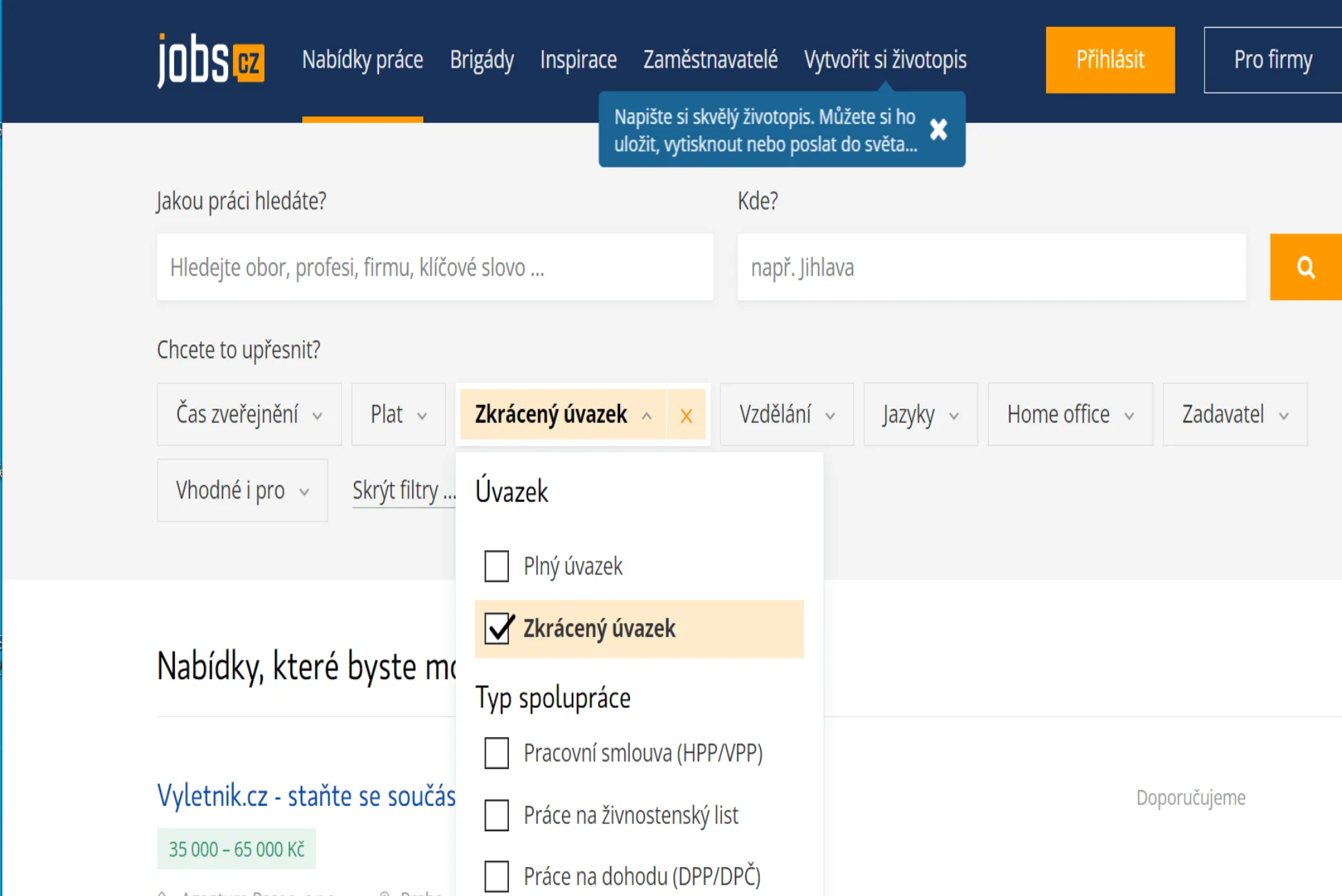Screen dimensions: 1342x896
Task: Click the Pro firmy button
Action: [x=1273, y=60]
